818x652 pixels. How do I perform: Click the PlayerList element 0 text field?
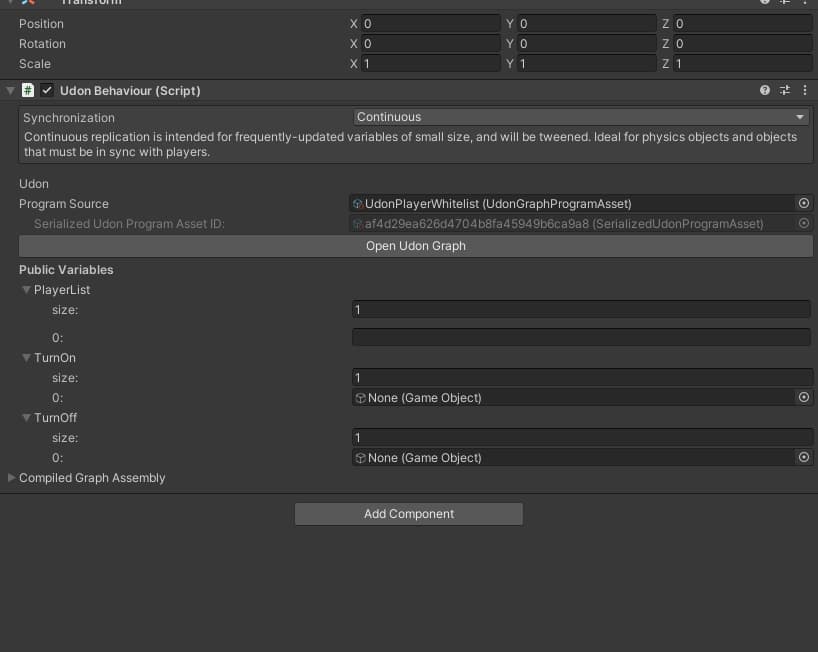pyautogui.click(x=581, y=337)
